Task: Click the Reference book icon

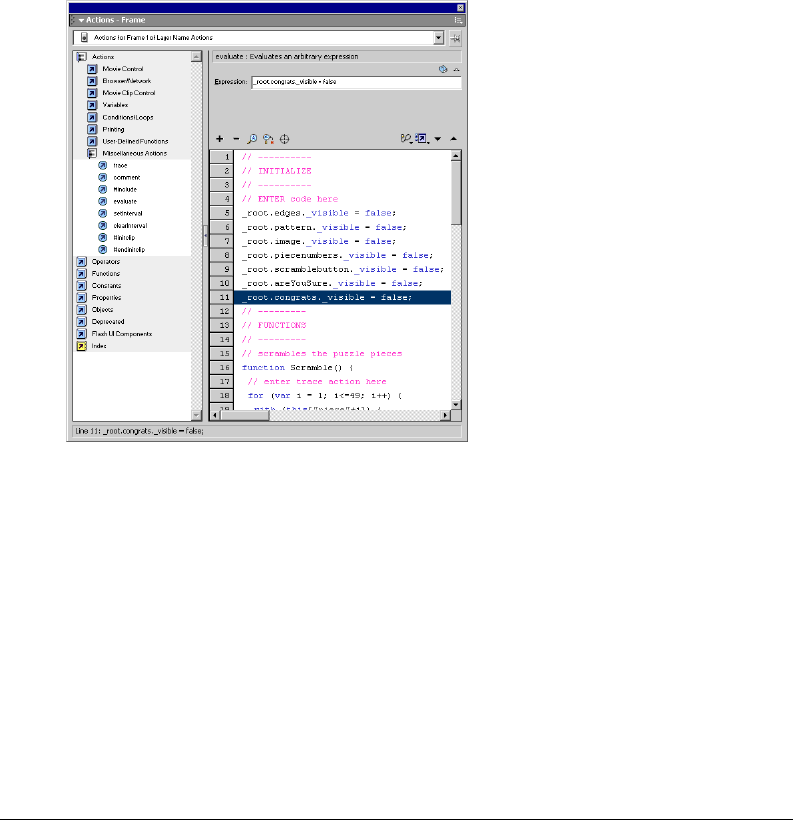Action: [x=443, y=69]
